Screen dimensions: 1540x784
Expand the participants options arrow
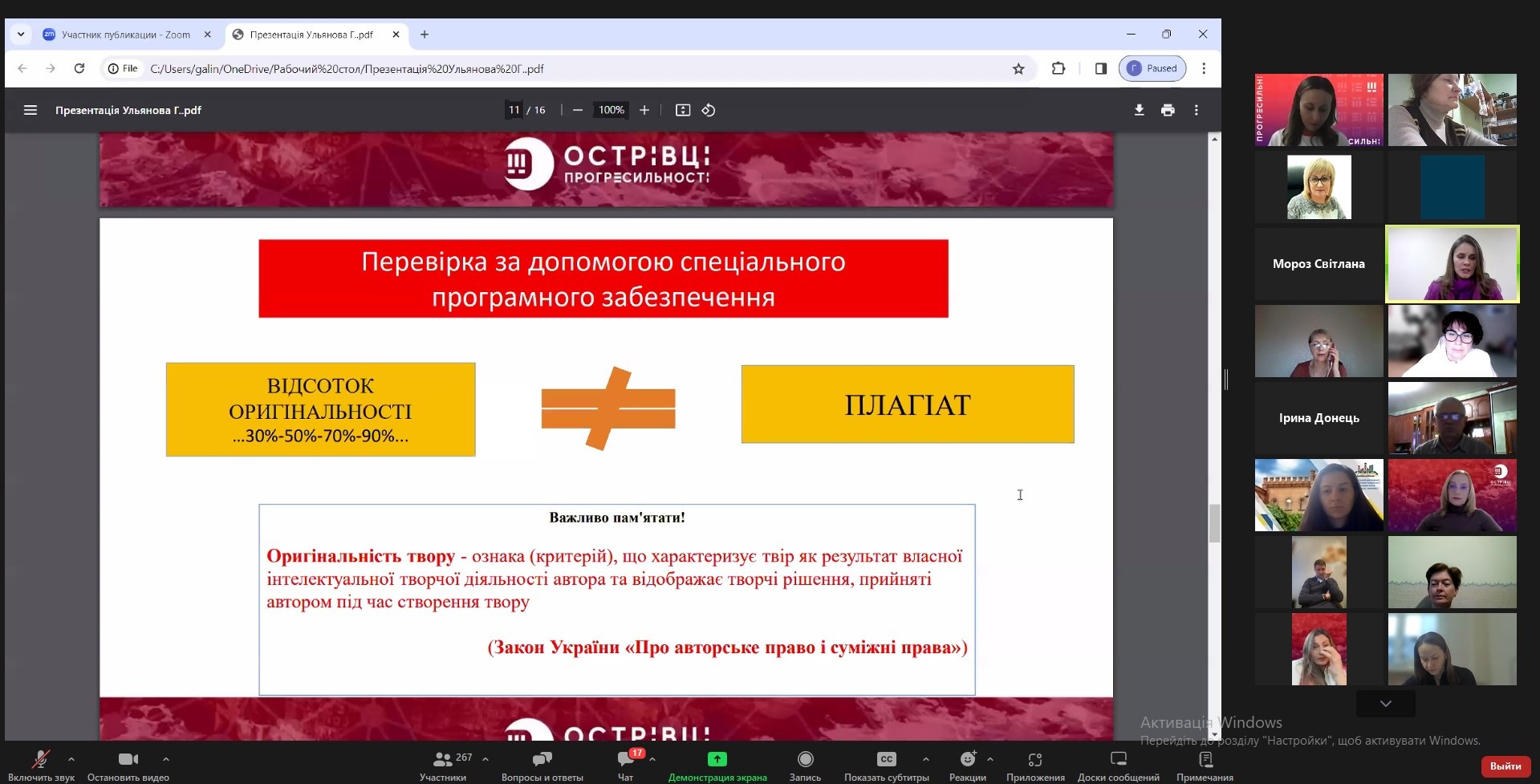click(486, 758)
